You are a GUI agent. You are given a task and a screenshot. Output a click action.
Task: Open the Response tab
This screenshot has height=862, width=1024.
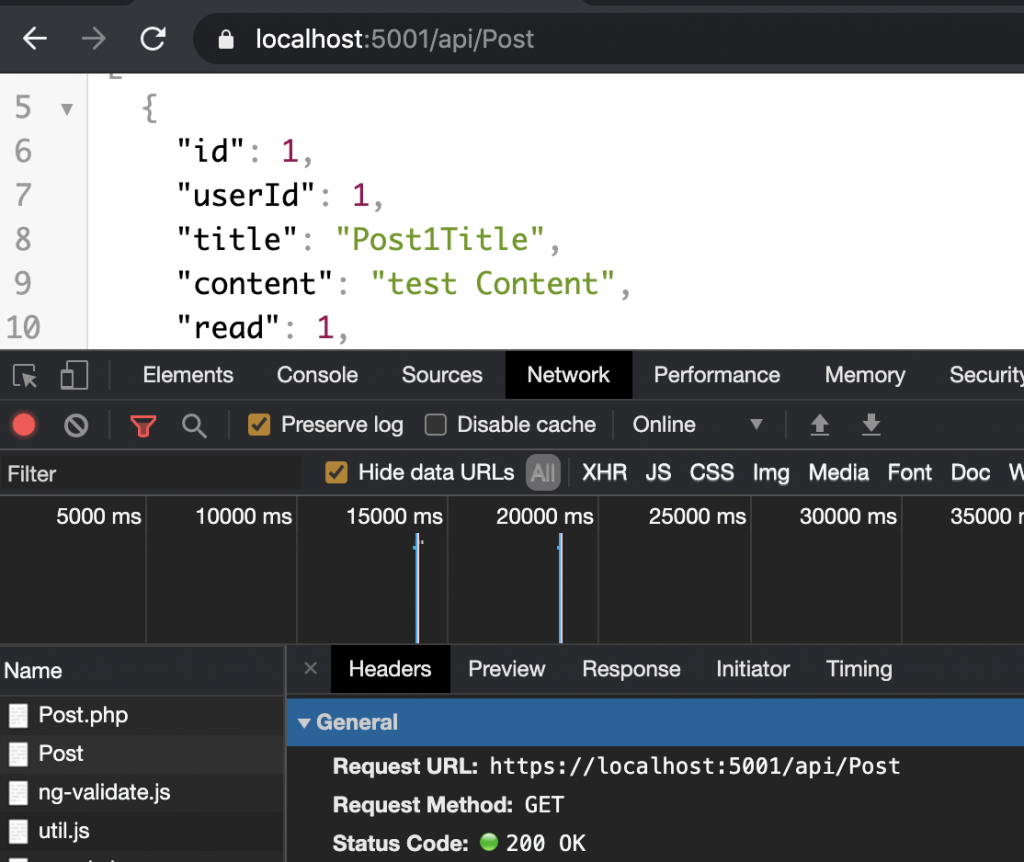(631, 669)
